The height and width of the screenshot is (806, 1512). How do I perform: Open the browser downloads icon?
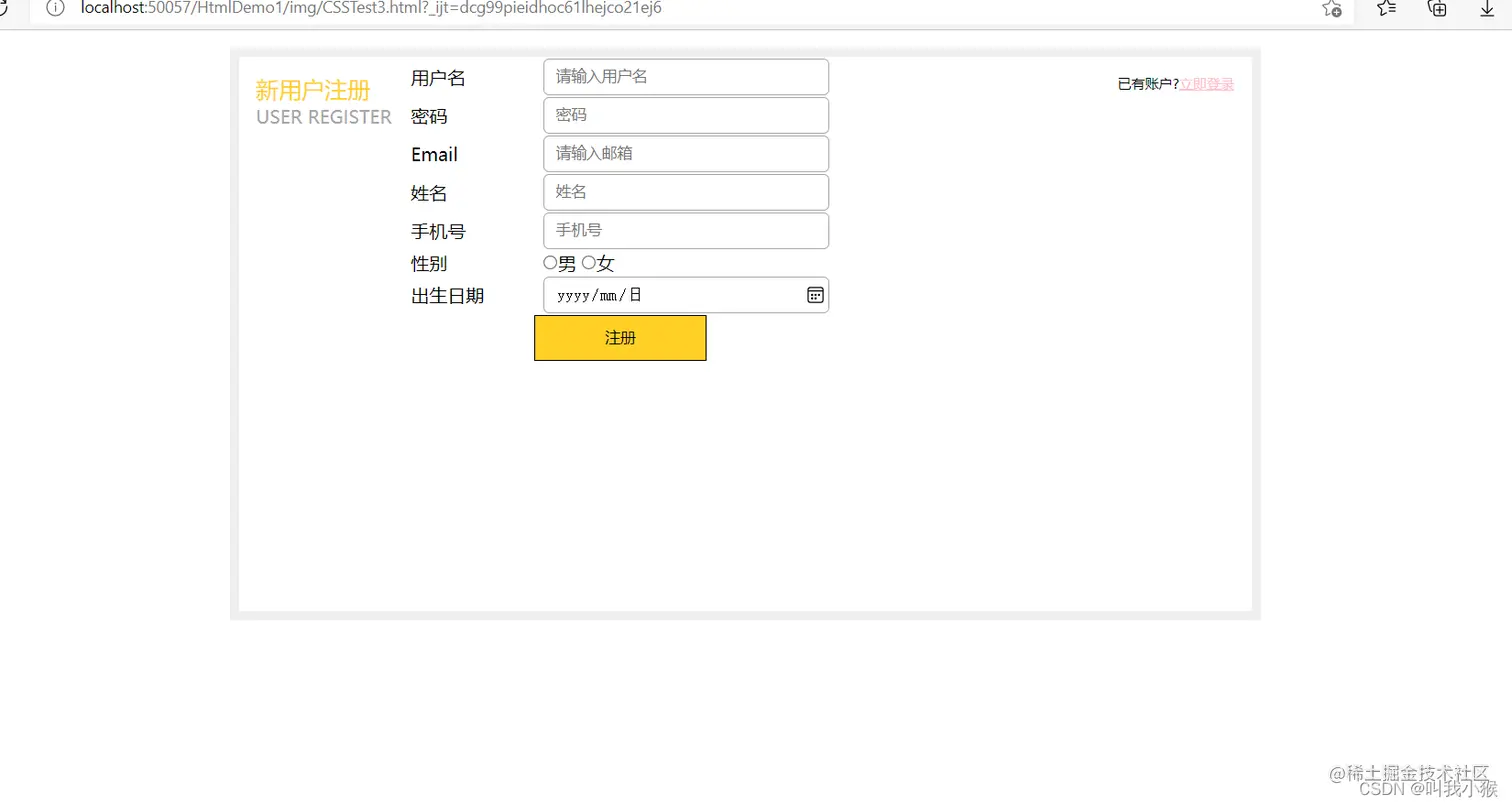click(x=1487, y=8)
